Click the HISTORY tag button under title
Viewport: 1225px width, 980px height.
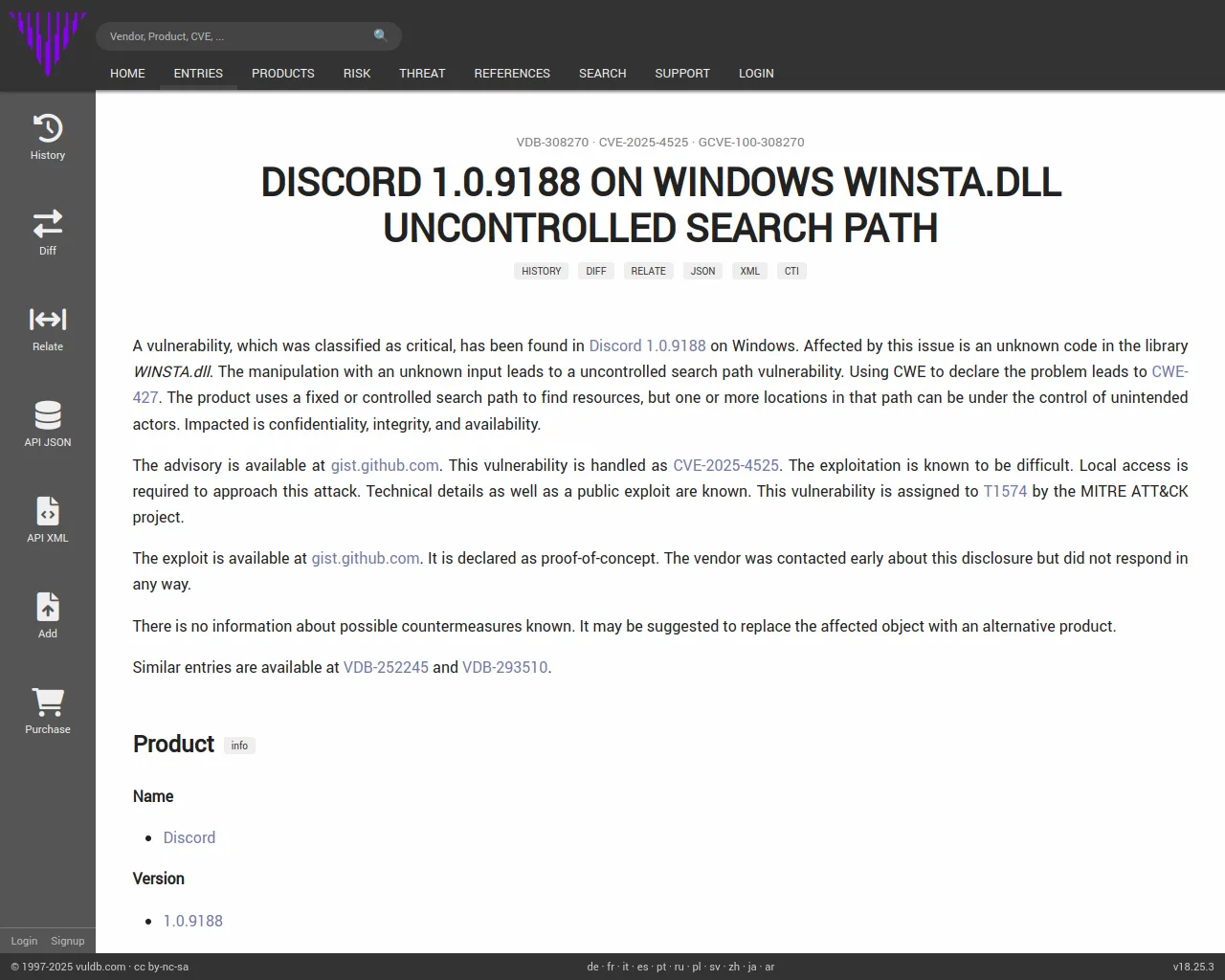(x=542, y=271)
